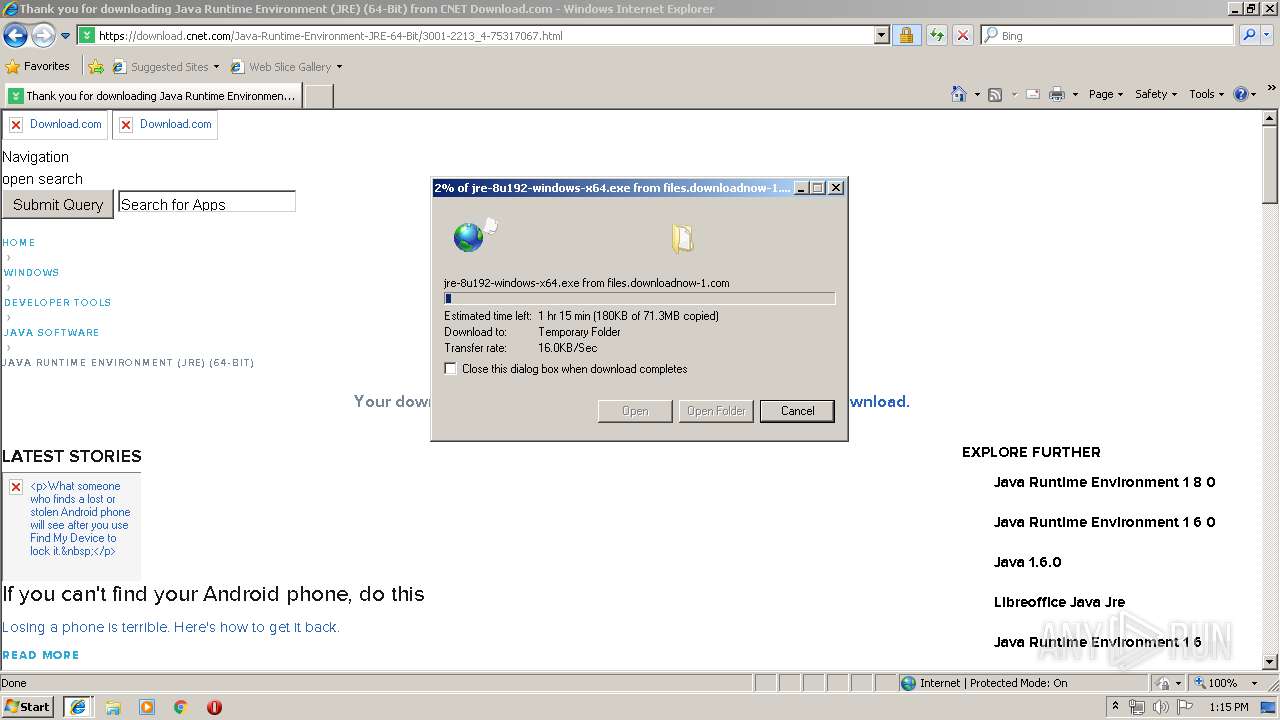This screenshot has height=720, width=1280.
Task: Click the JAVA SOFTWARE breadcrumb link
Action: click(51, 332)
